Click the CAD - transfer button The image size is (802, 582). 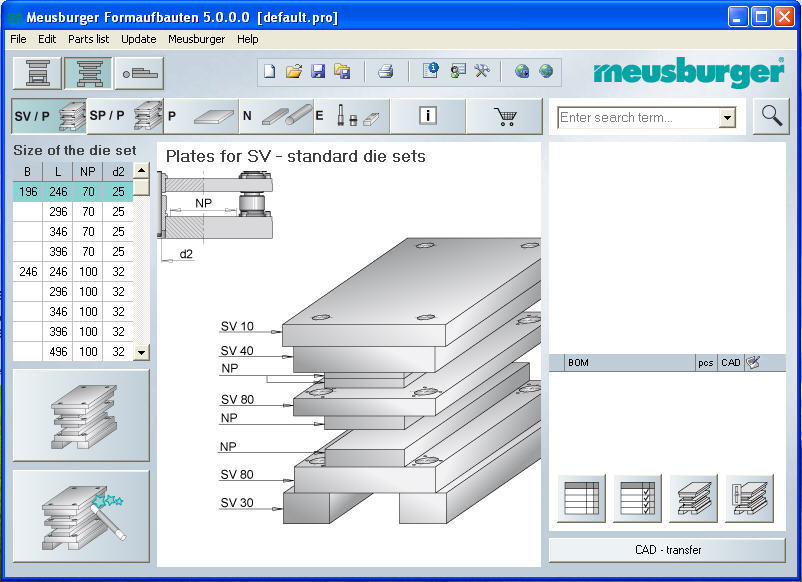click(667, 550)
